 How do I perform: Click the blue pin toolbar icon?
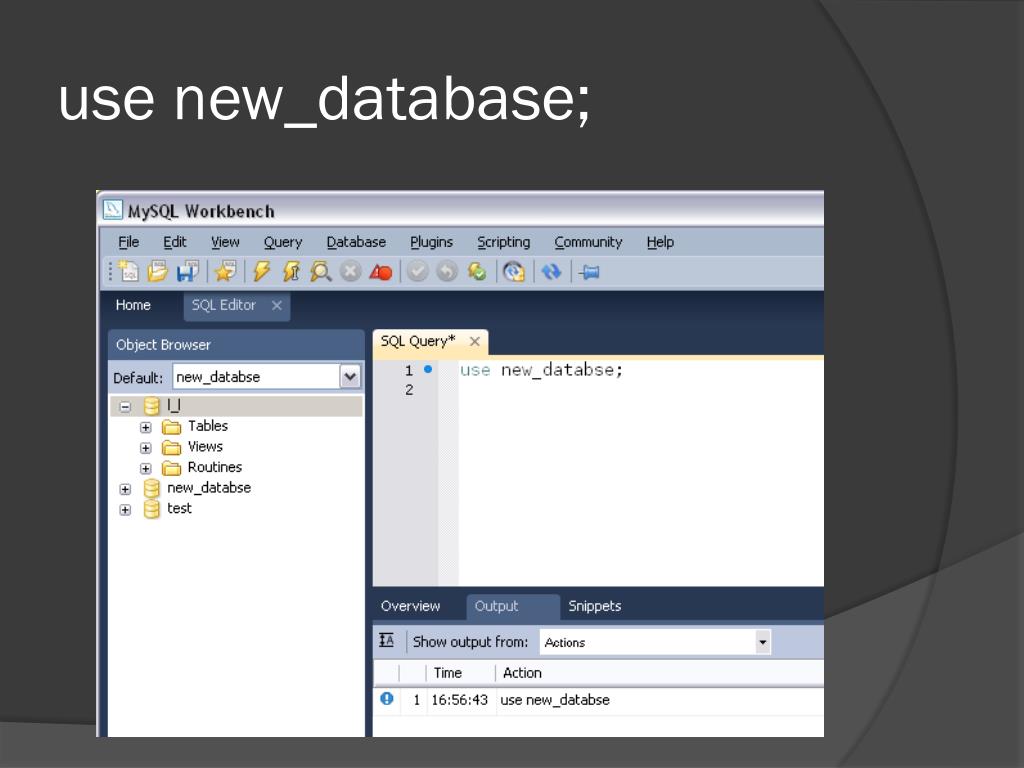coord(589,272)
